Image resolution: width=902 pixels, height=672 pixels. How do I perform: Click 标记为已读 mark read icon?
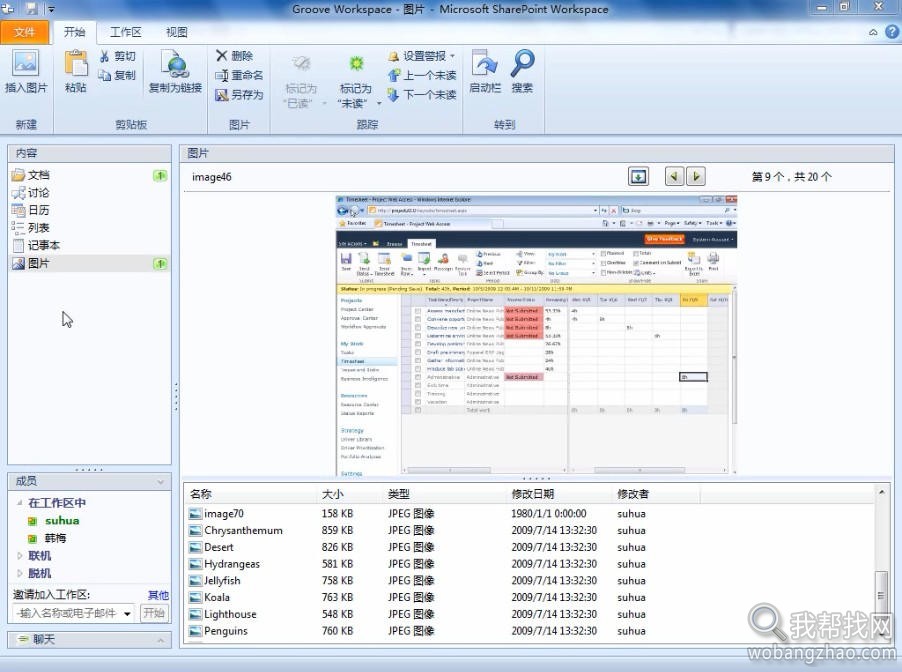[301, 63]
